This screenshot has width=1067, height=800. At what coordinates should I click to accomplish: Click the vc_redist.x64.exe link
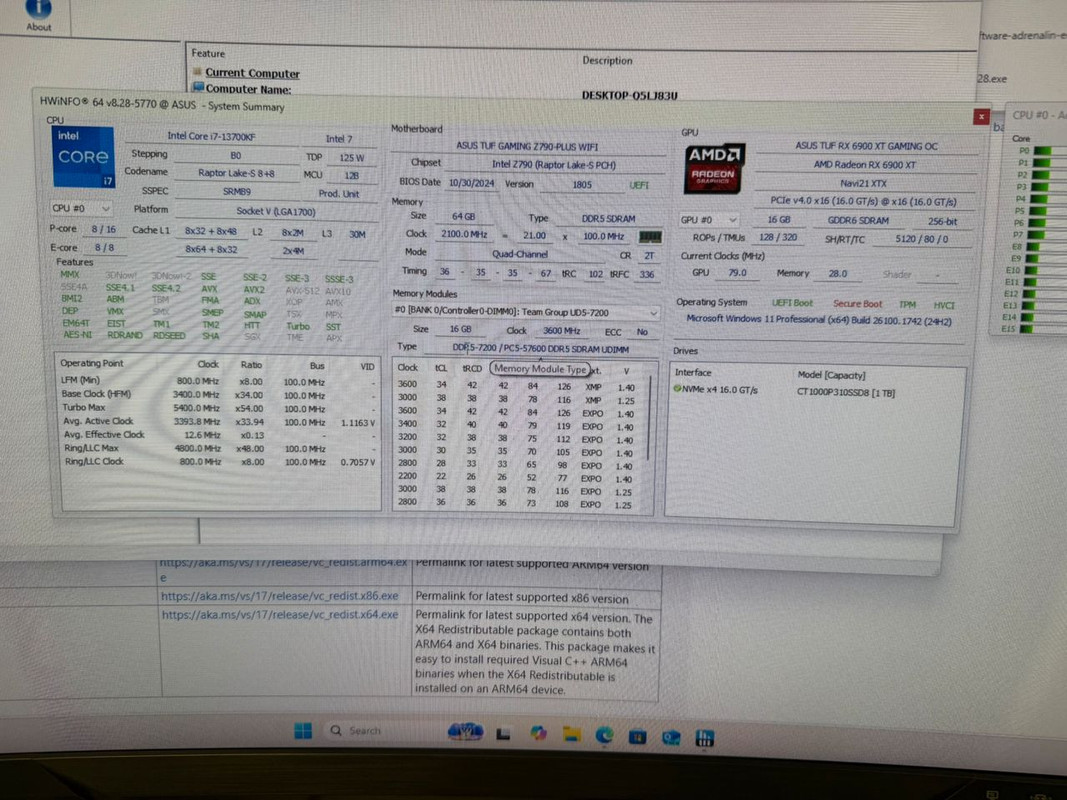click(280, 614)
